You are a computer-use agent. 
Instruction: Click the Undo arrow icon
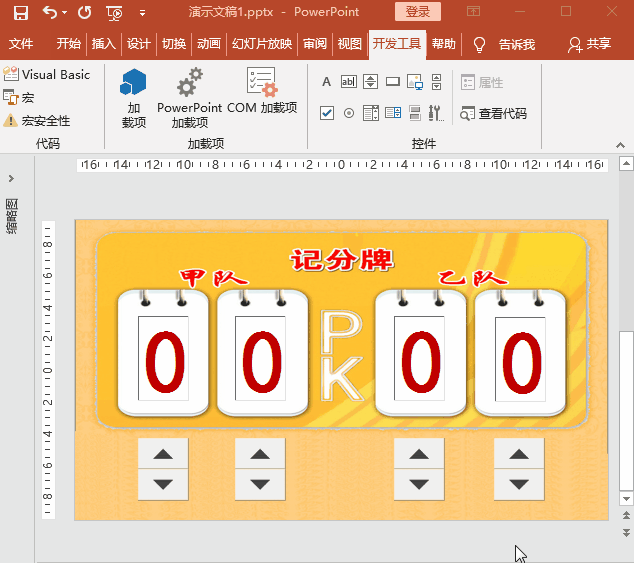50,13
